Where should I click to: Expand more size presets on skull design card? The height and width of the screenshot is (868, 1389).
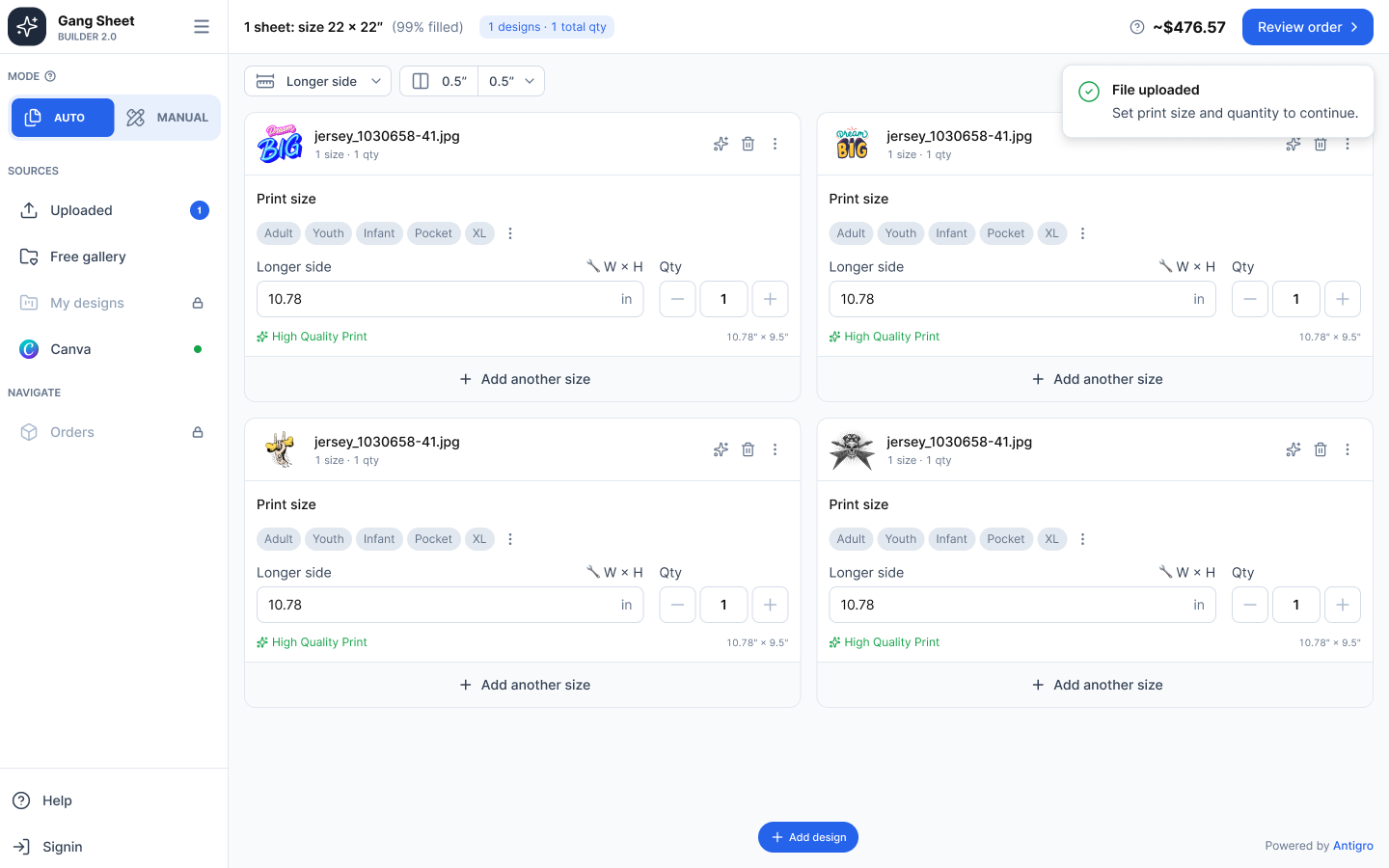tap(1083, 539)
